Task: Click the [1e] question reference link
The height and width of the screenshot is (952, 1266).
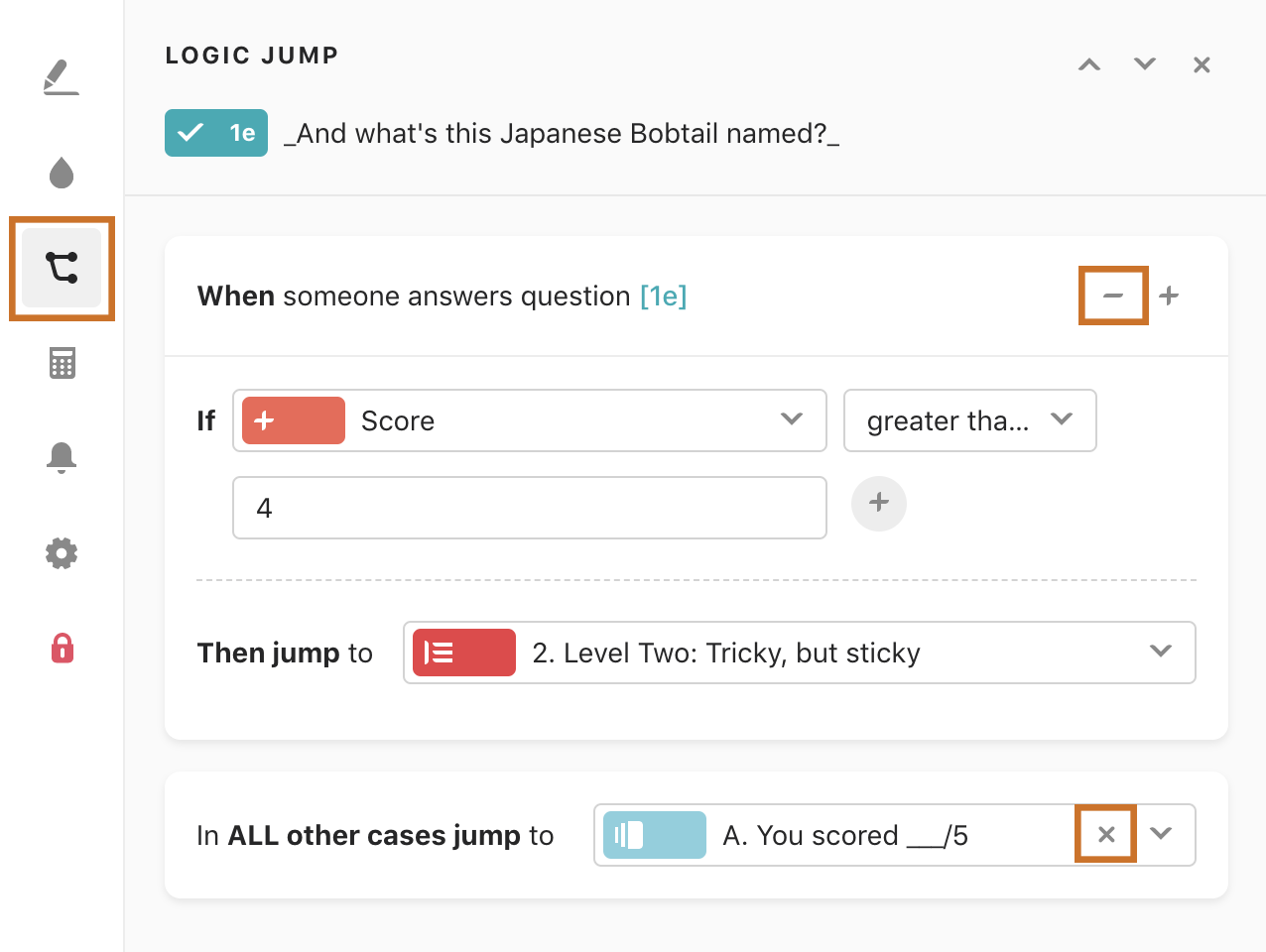Action: click(664, 296)
